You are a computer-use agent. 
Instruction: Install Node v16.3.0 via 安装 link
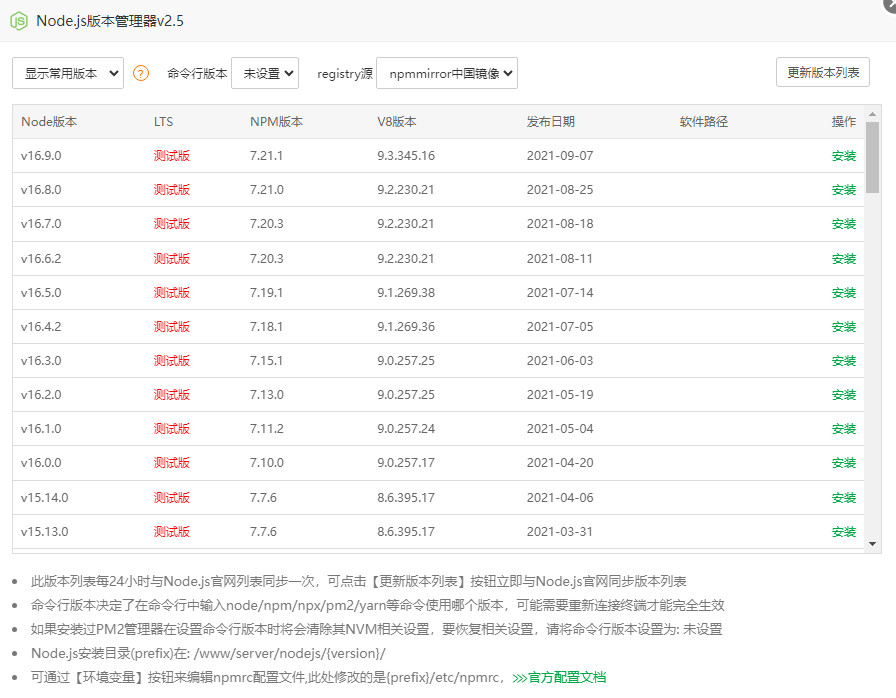(843, 361)
